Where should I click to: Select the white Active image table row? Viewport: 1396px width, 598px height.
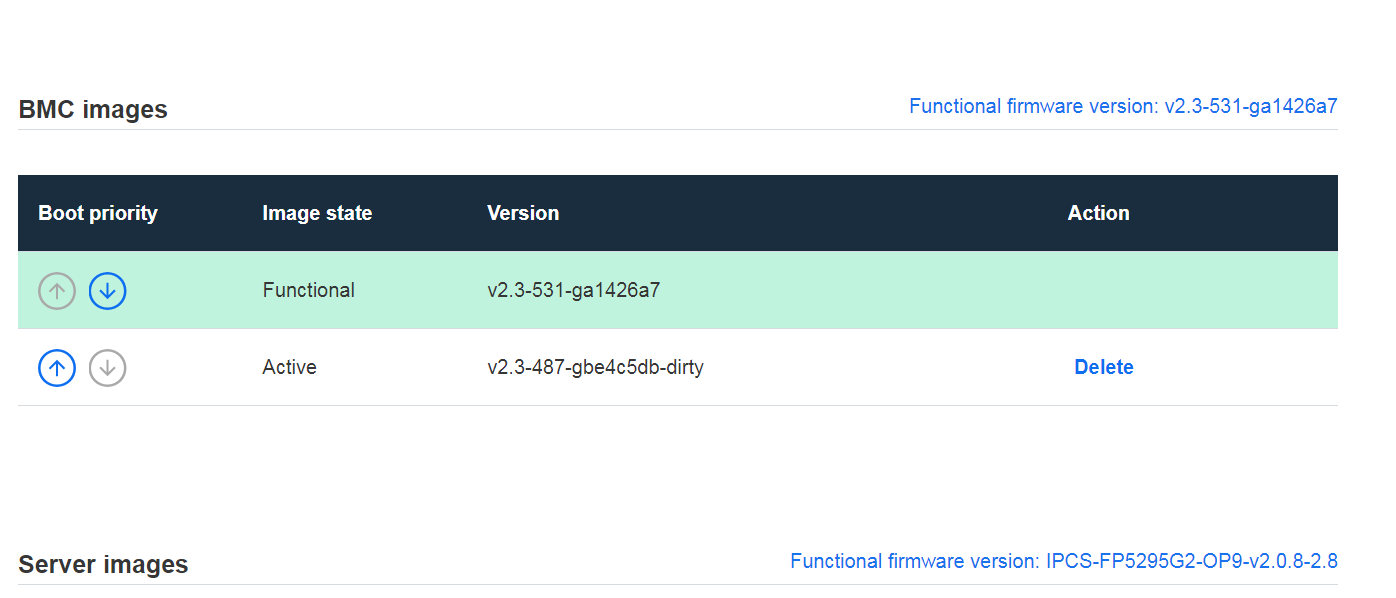coord(678,367)
